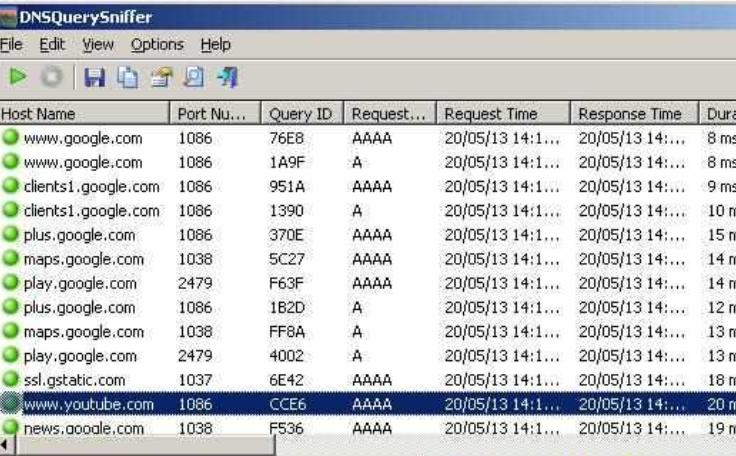The width and height of the screenshot is (736, 456).
Task: Click Query ID cell CCE6
Action: [x=287, y=404]
